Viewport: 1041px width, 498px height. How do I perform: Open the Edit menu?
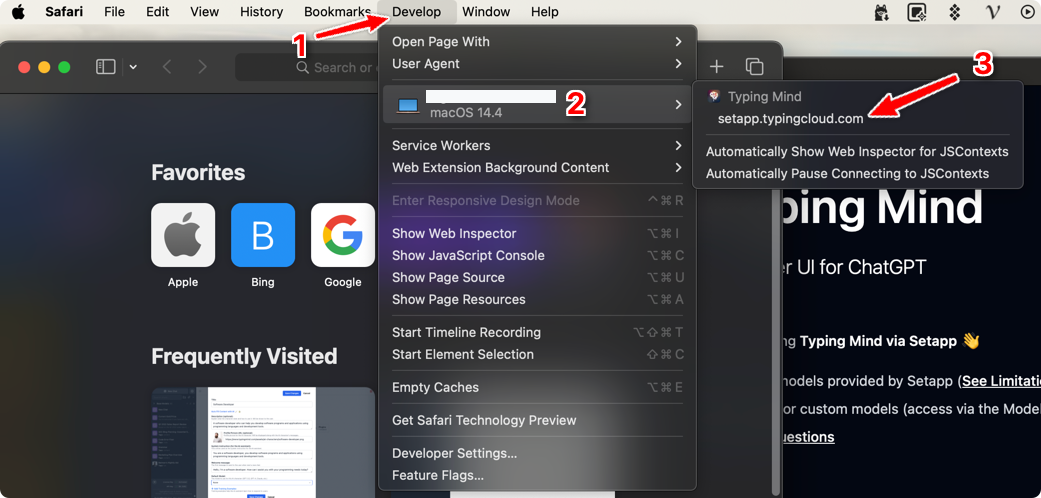point(157,12)
